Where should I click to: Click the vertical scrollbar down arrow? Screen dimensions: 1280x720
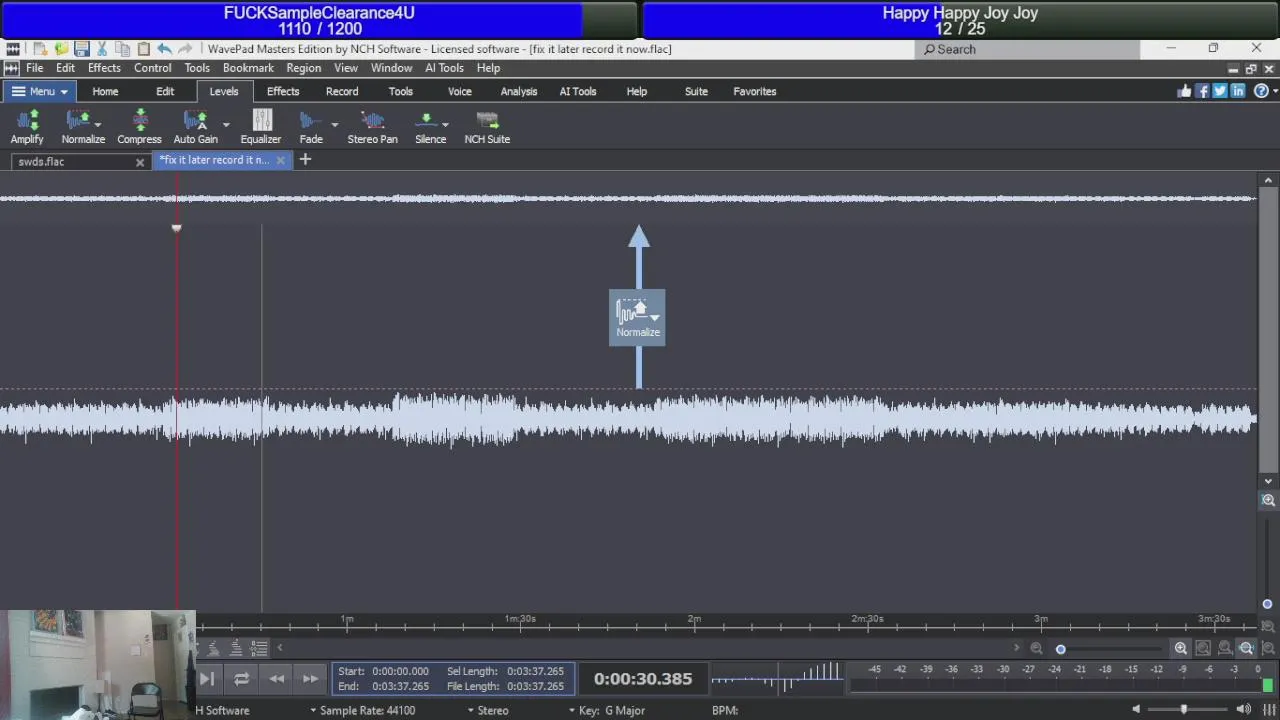pyautogui.click(x=1268, y=481)
